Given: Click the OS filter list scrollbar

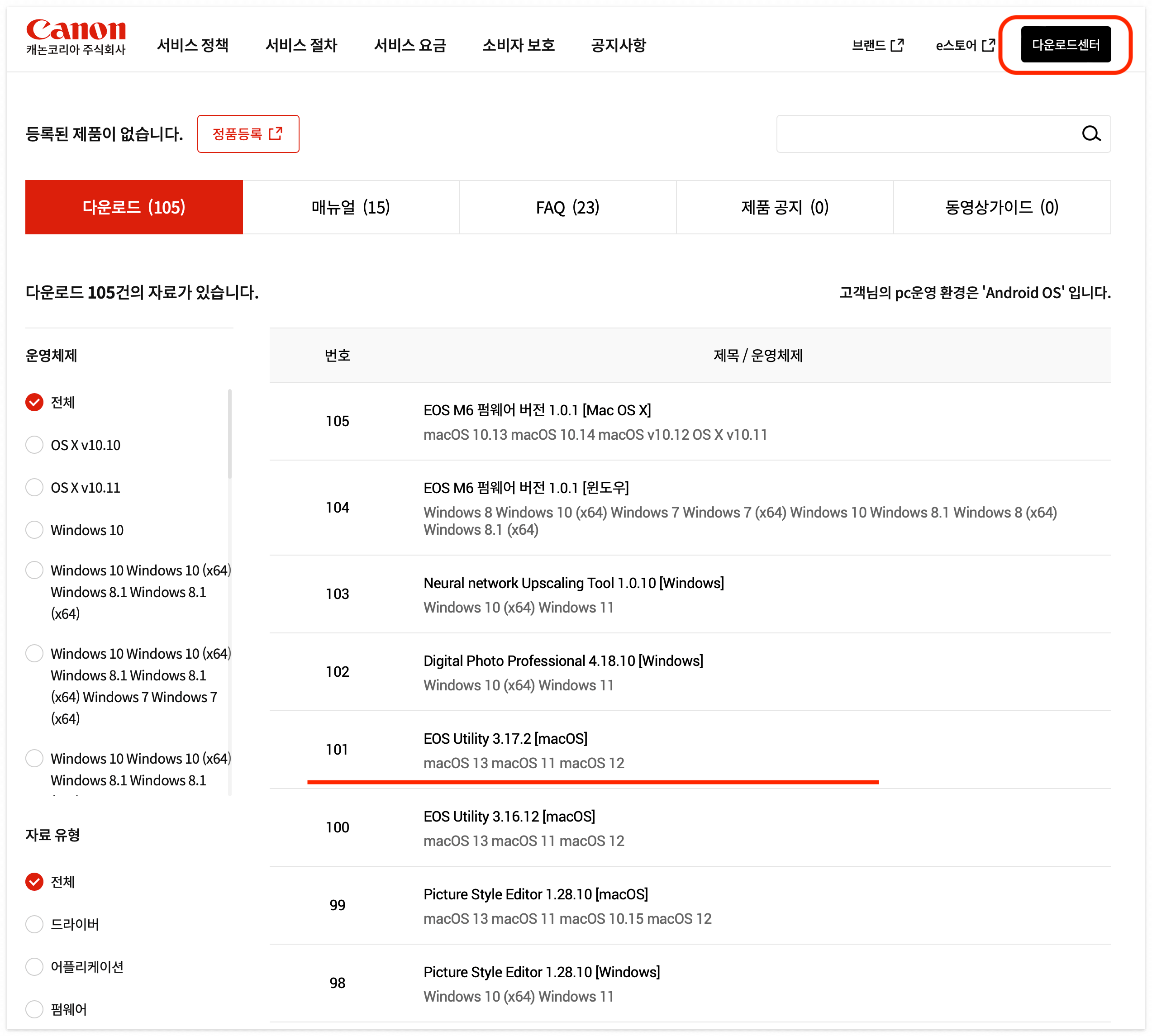Looking at the screenshot, I should 229,432.
